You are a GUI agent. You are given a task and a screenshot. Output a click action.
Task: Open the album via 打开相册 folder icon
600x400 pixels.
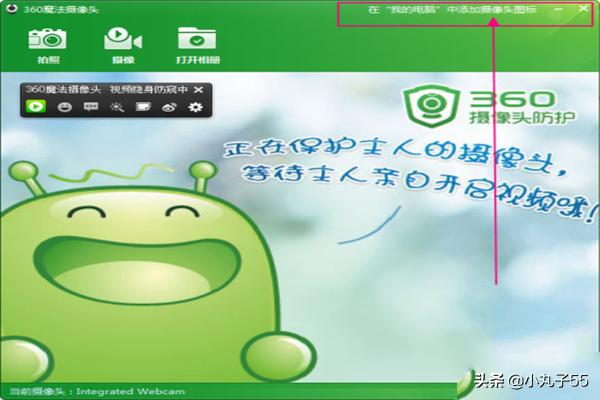(x=197, y=38)
